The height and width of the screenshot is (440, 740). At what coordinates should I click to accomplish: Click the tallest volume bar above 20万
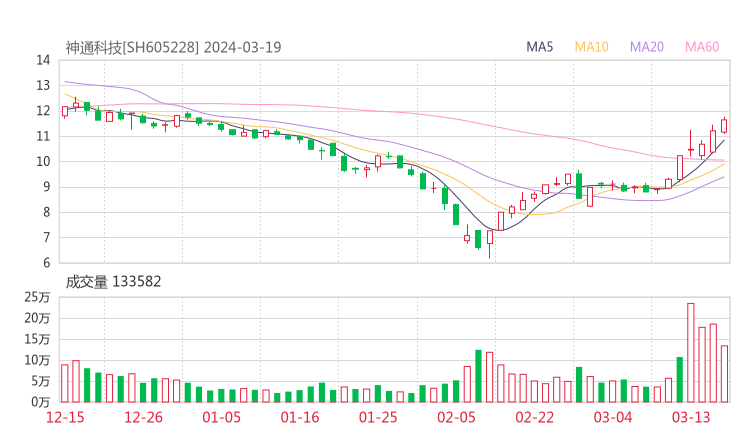coord(691,353)
